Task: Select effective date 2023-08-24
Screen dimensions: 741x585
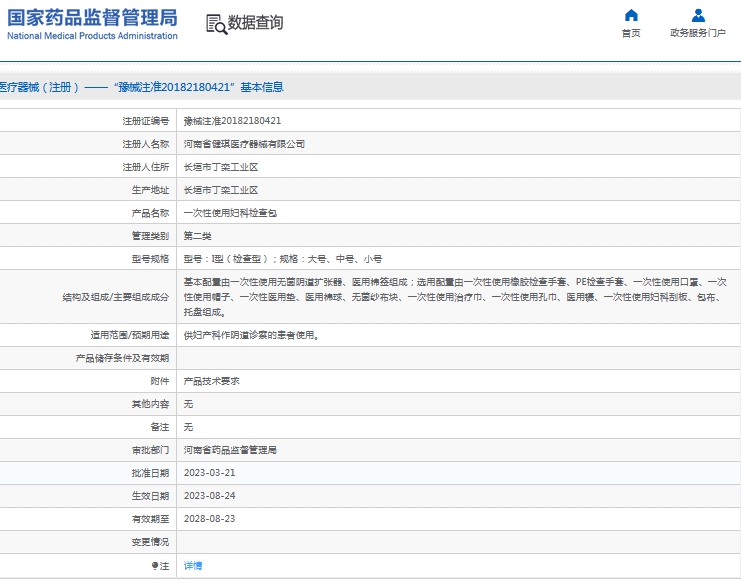Action: [209, 496]
